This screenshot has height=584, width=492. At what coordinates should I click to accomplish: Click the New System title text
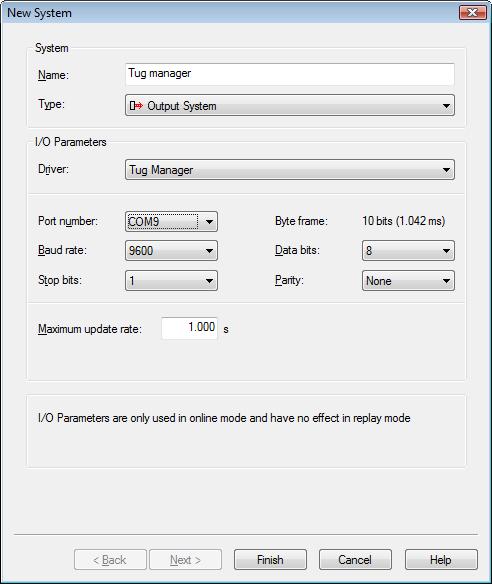click(x=39, y=13)
